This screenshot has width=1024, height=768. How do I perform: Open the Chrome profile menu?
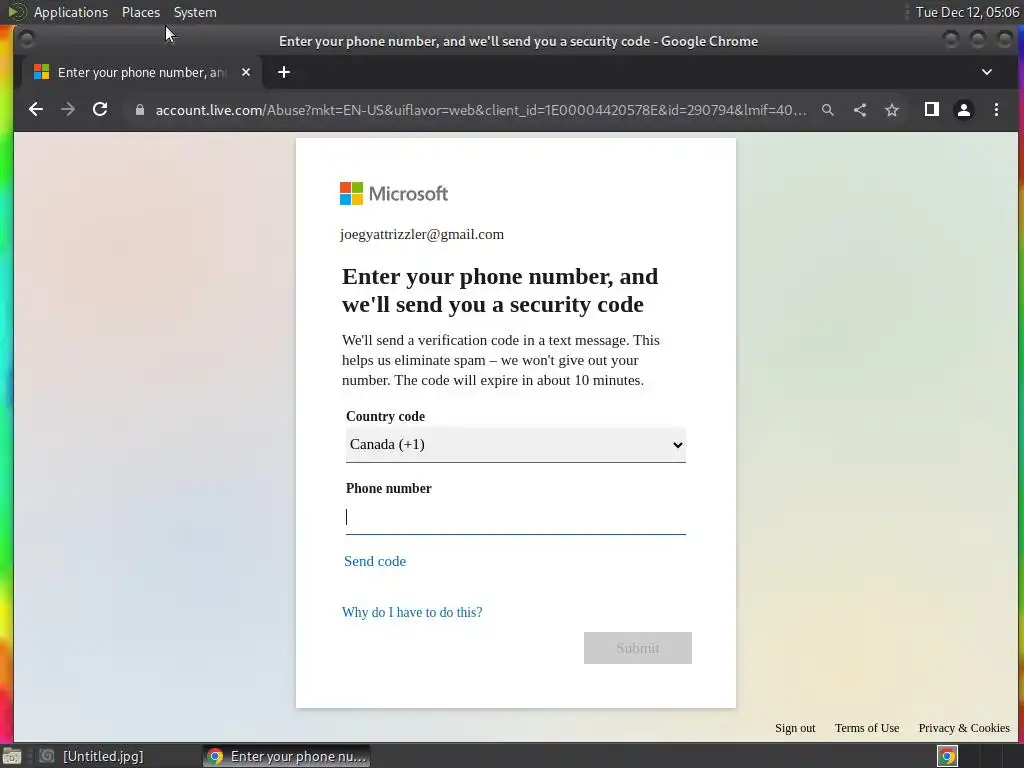964,110
